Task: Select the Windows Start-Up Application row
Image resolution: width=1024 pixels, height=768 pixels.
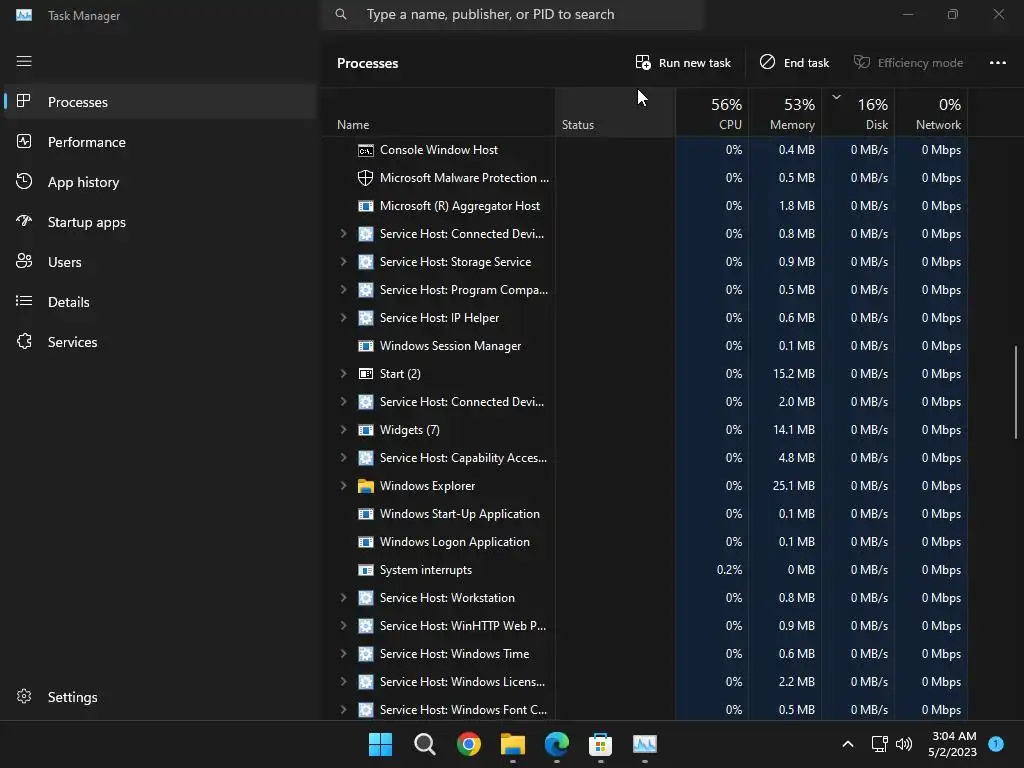Action: 645,514
